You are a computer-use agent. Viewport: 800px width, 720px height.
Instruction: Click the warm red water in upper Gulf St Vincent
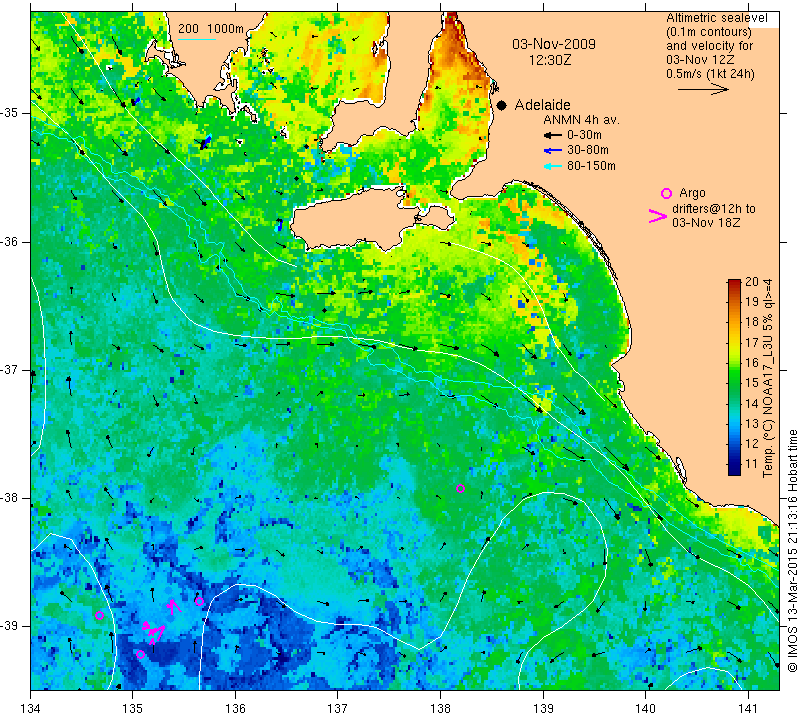tap(452, 43)
